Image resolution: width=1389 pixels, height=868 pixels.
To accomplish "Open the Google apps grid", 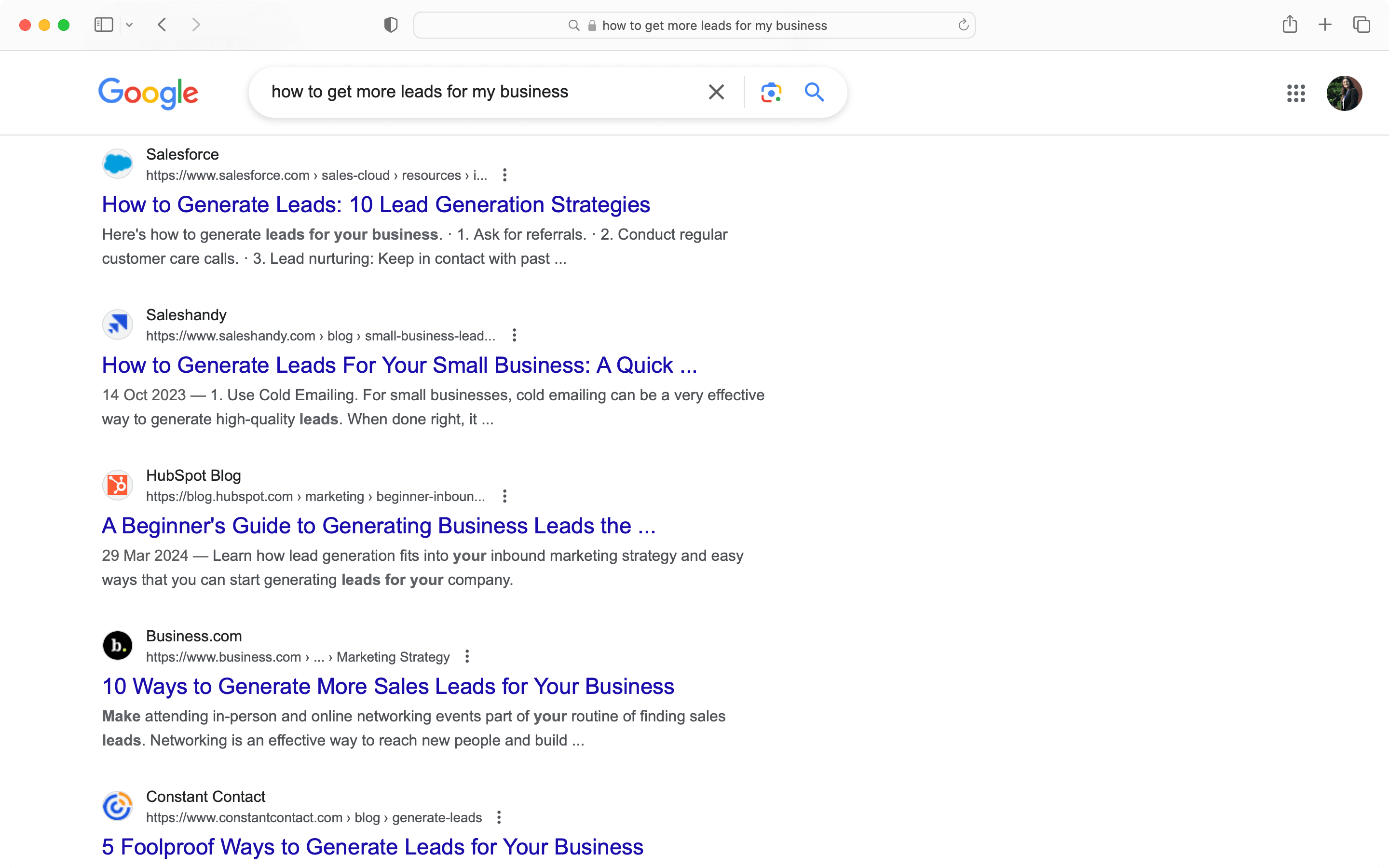I will tap(1295, 93).
